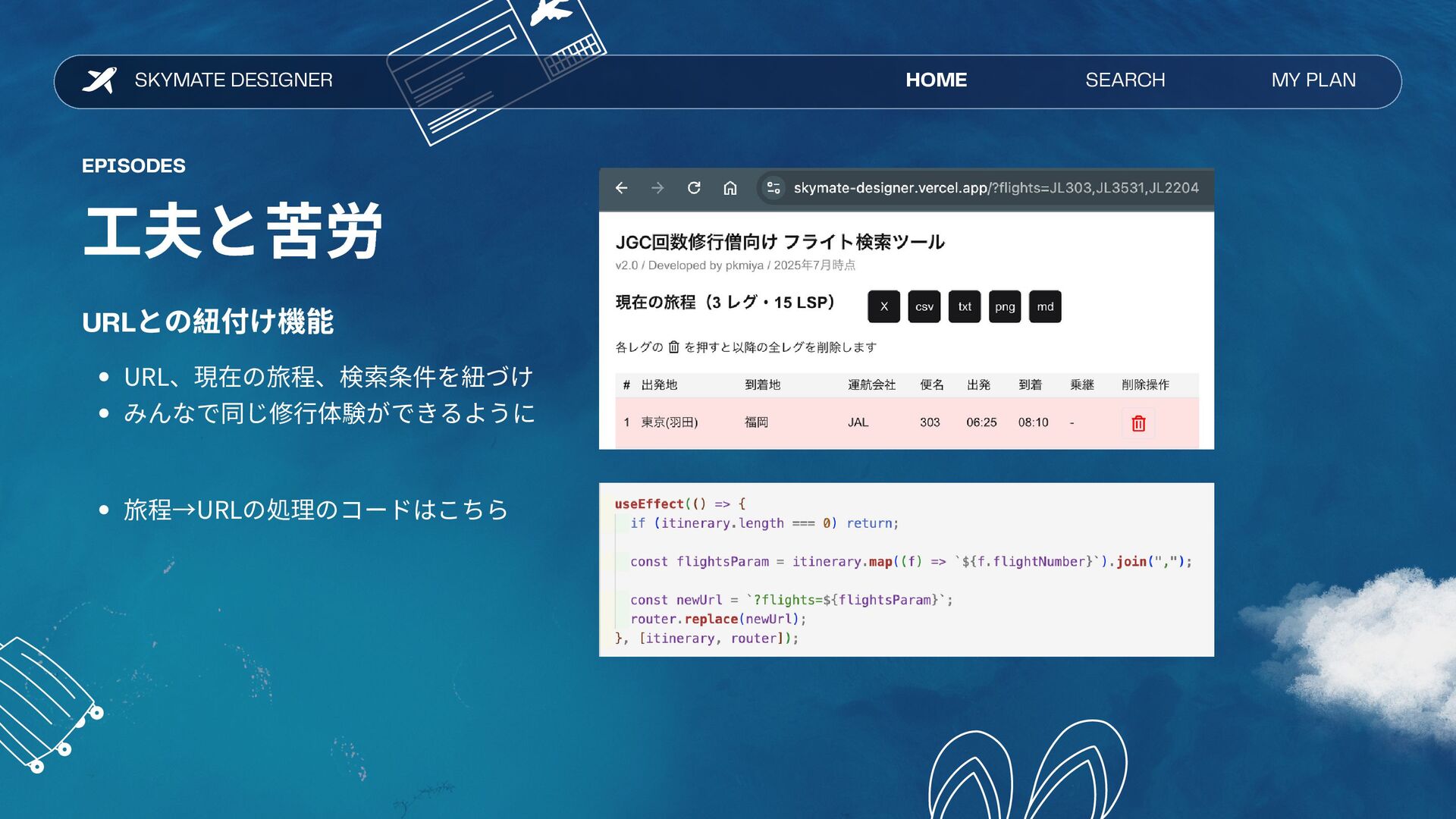Click the 乗継 column header
1456x819 pixels.
coord(1081,384)
